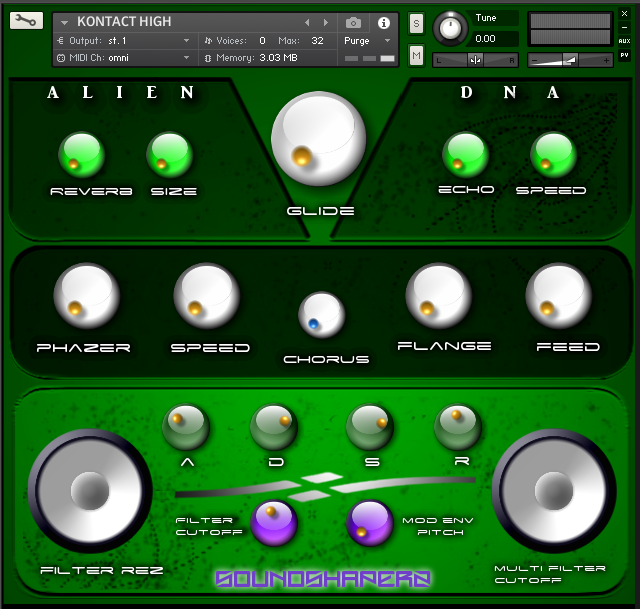Image resolution: width=640 pixels, height=609 pixels.
Task: Click the Voices count value 0
Action: 262,41
